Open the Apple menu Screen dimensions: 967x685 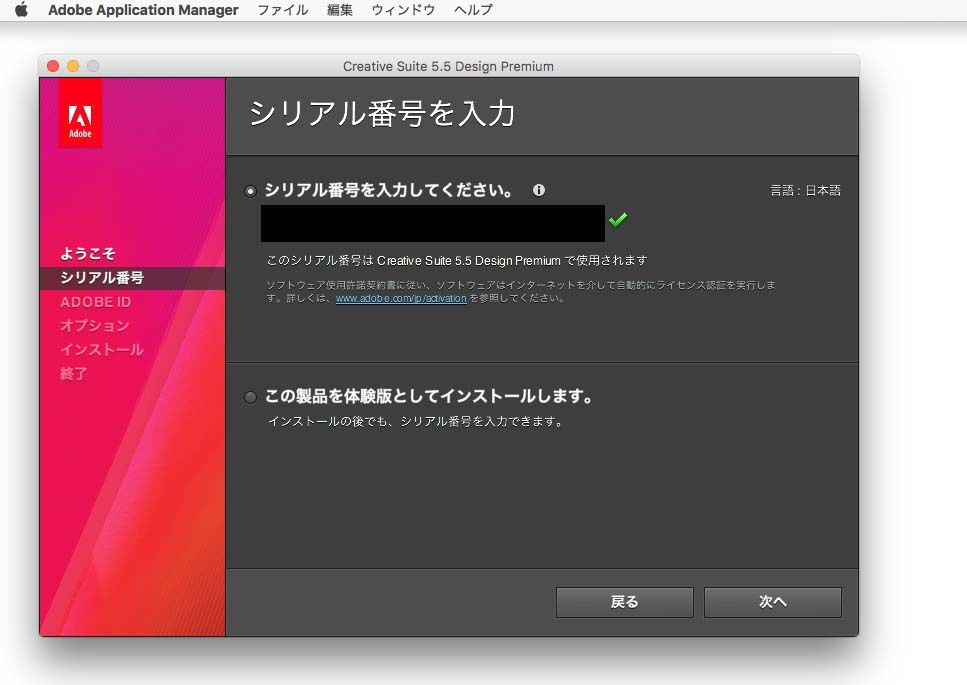pyautogui.click(x=22, y=9)
